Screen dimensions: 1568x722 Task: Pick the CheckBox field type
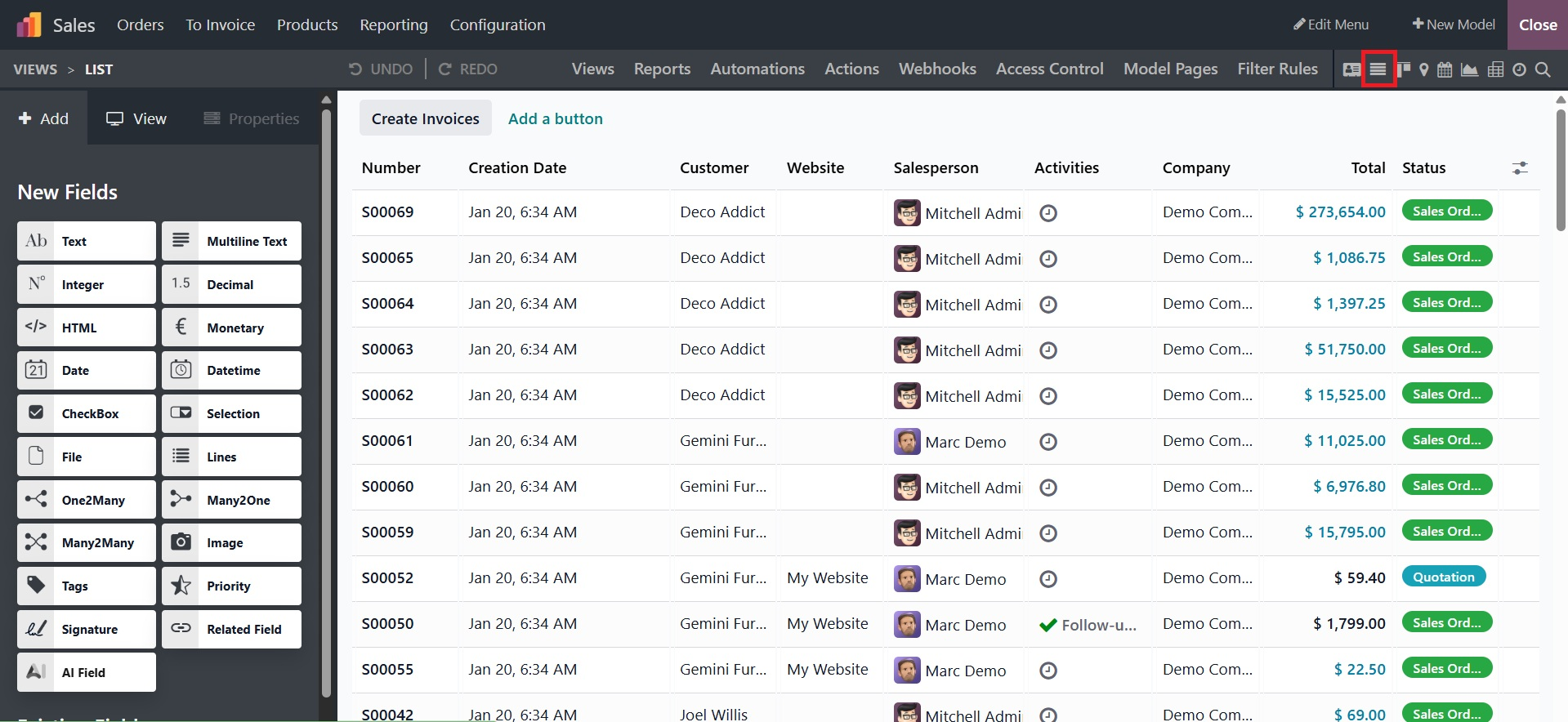(x=87, y=413)
